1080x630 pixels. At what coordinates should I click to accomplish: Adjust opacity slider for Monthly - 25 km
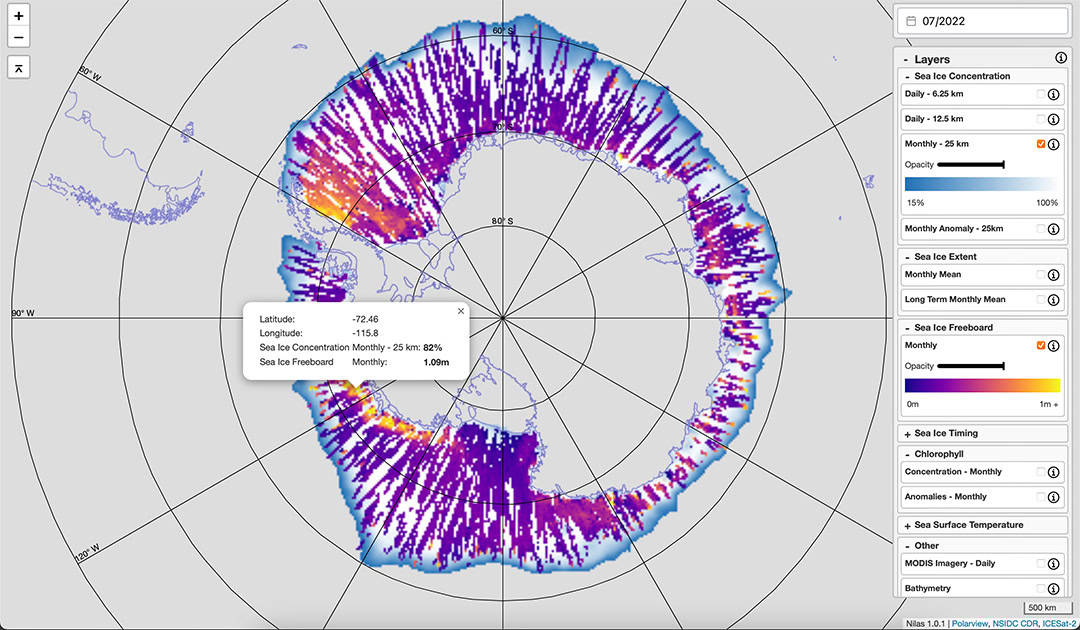tap(970, 165)
